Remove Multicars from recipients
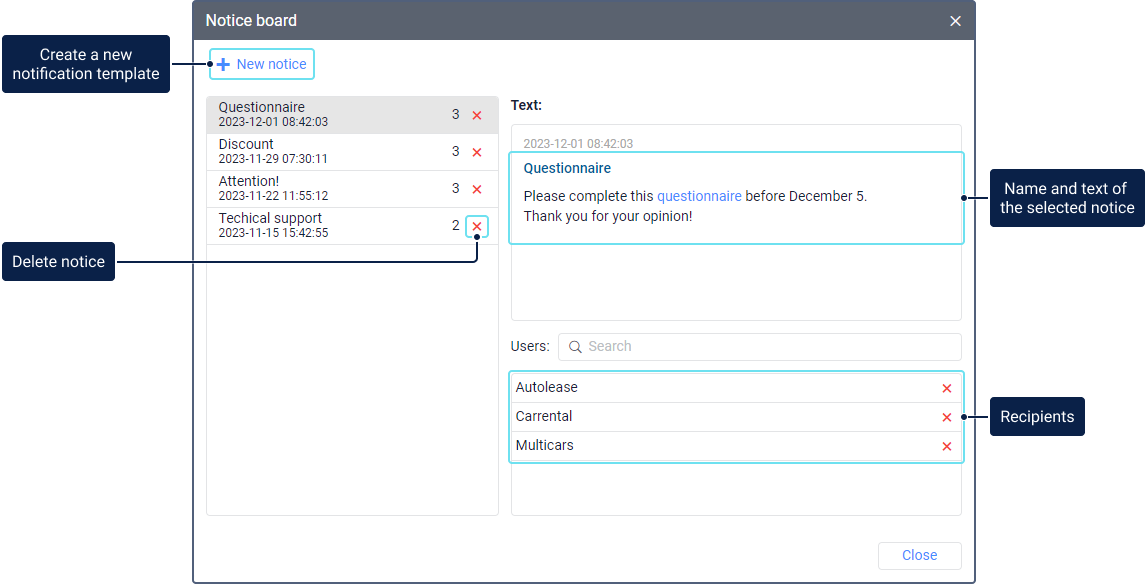This screenshot has width=1147, height=584. pos(946,446)
